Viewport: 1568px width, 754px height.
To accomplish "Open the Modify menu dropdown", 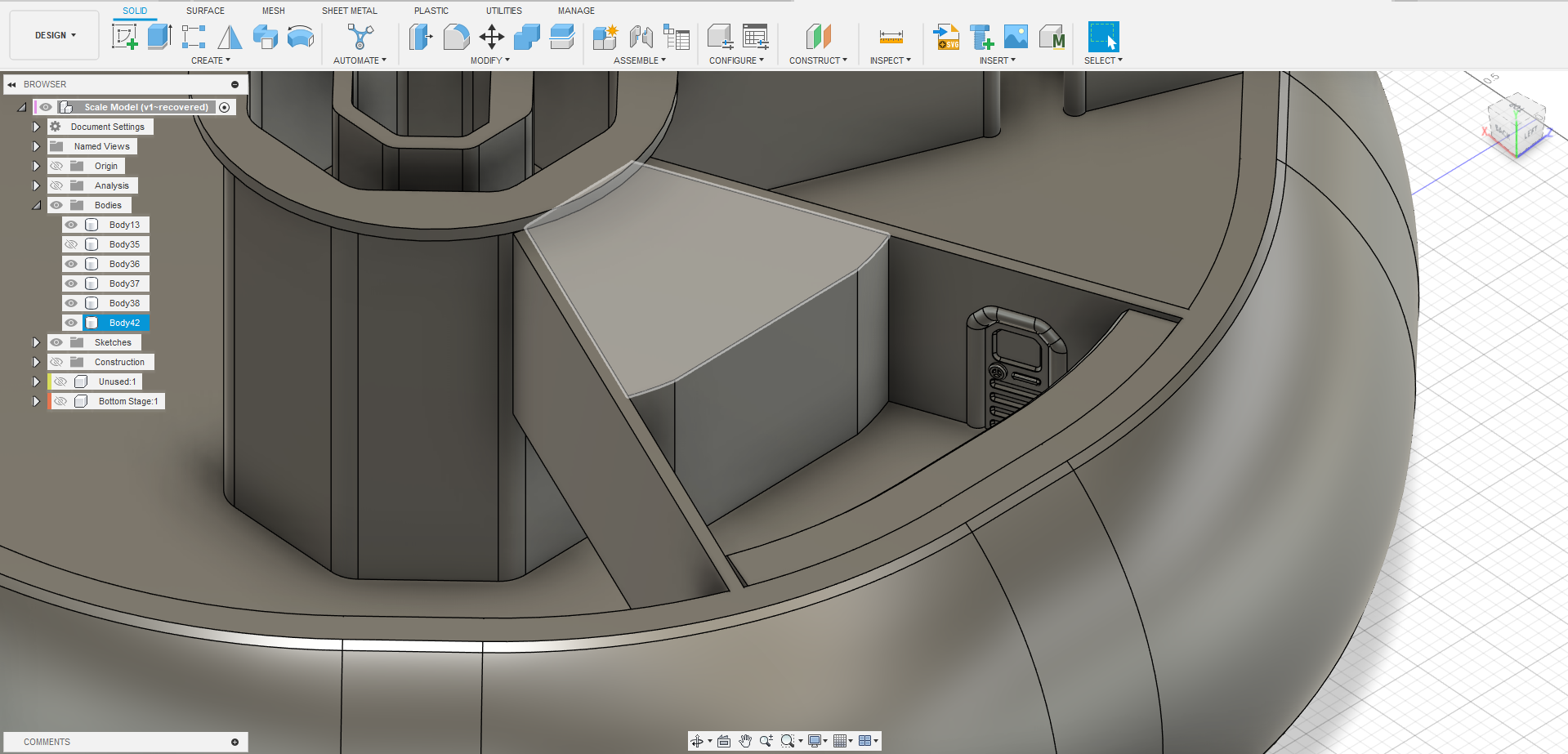I will 489,60.
